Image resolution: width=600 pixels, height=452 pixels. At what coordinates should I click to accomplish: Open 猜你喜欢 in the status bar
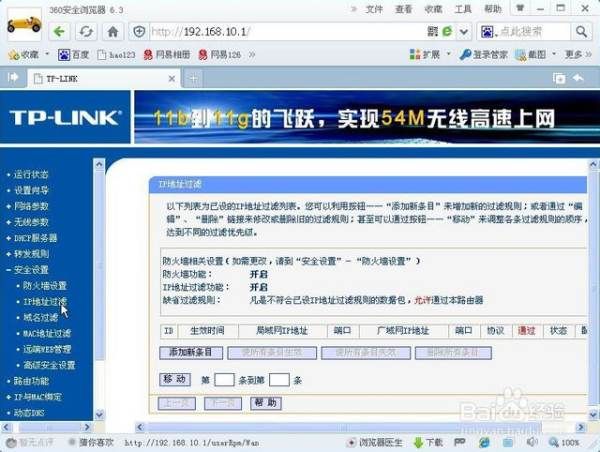pos(91,443)
